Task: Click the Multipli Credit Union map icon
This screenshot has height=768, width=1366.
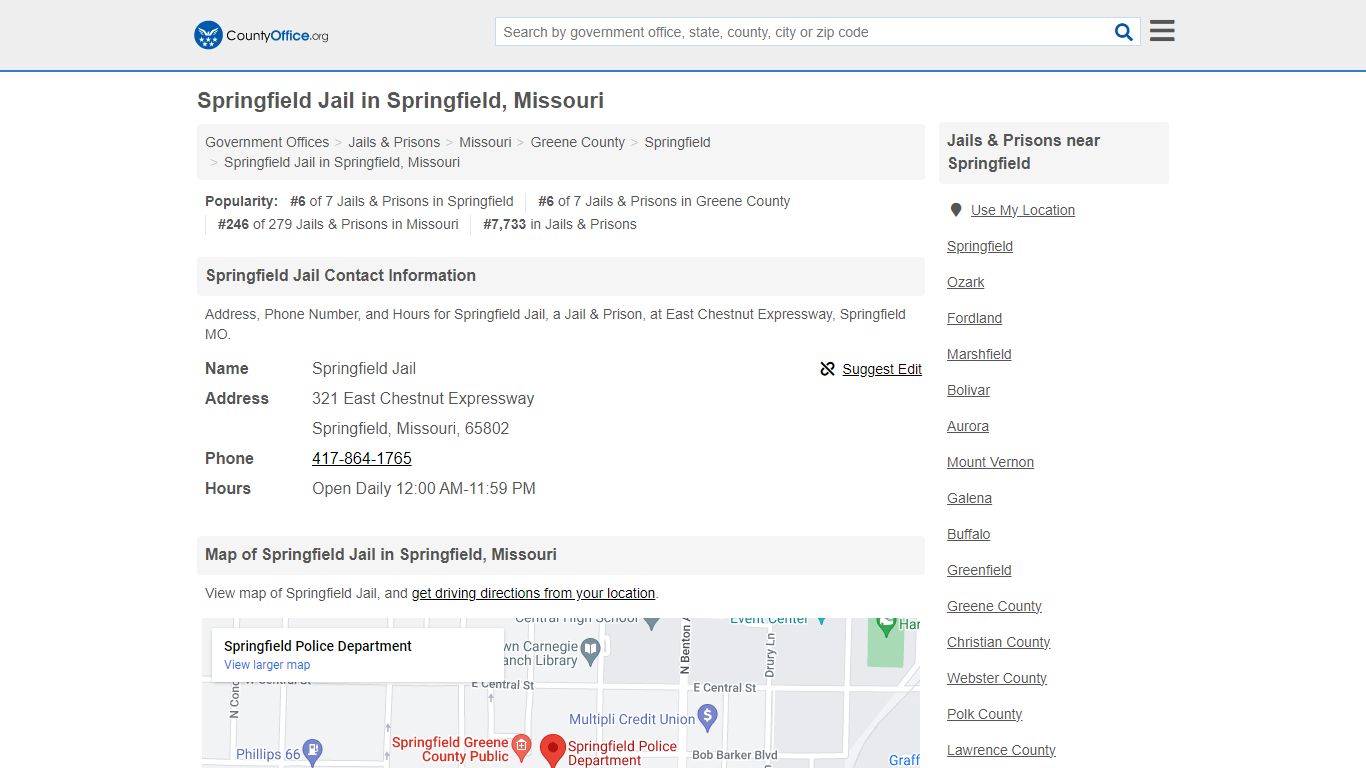Action: point(708,716)
